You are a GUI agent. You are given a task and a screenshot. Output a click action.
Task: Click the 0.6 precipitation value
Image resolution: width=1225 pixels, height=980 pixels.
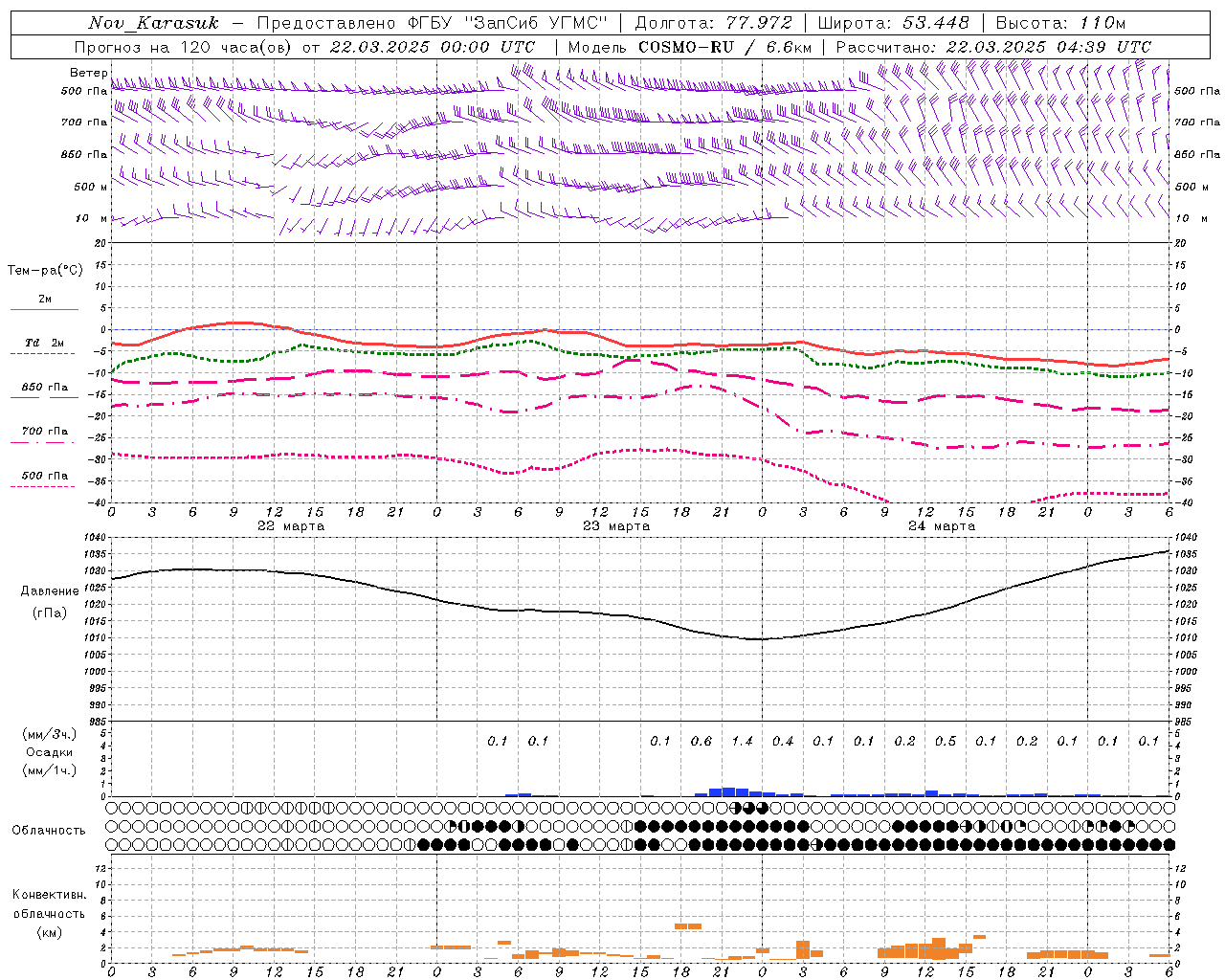coord(702,741)
